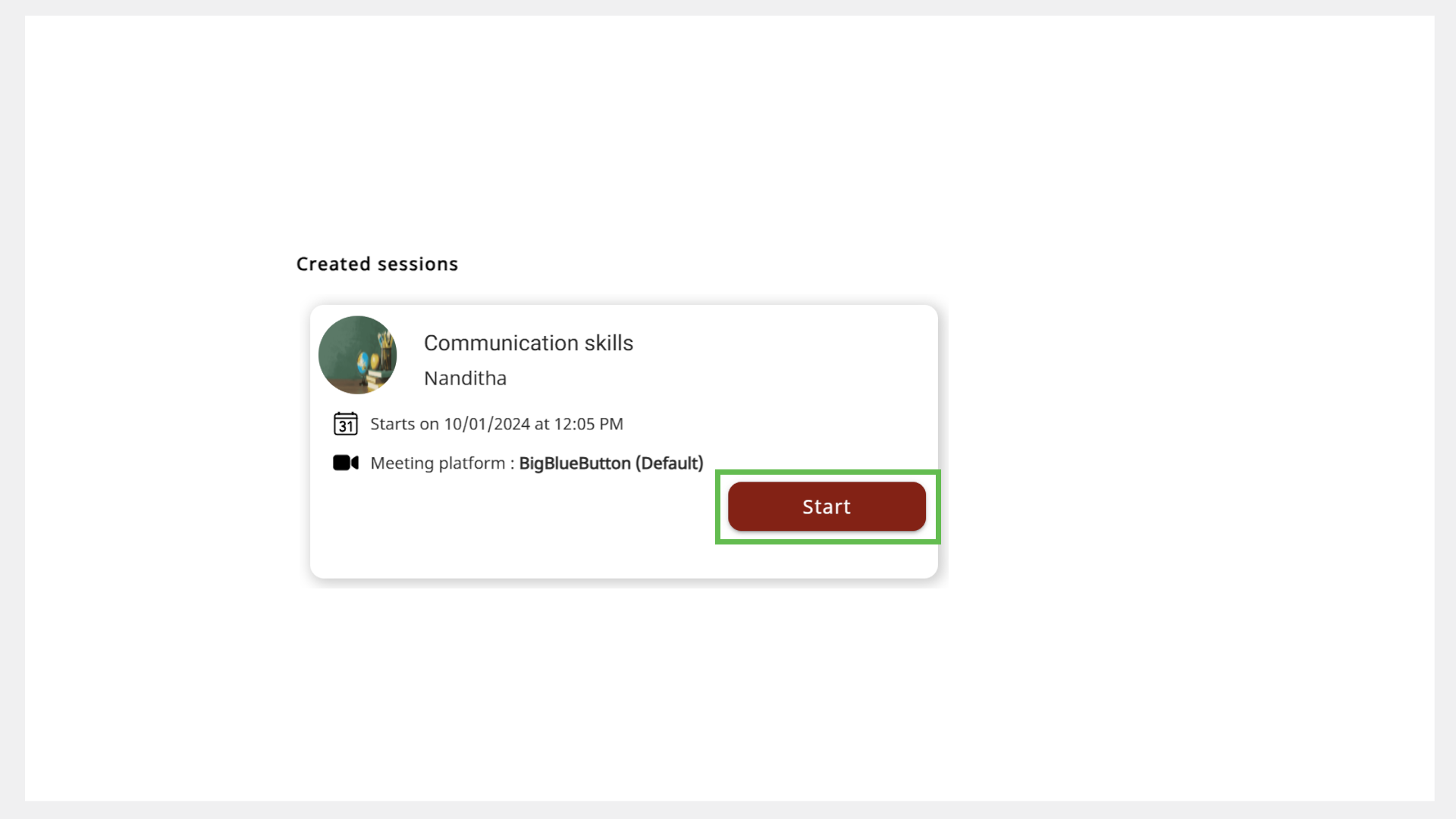Select the start time 12:05 PM
The width and height of the screenshot is (1456, 819).
(x=588, y=424)
